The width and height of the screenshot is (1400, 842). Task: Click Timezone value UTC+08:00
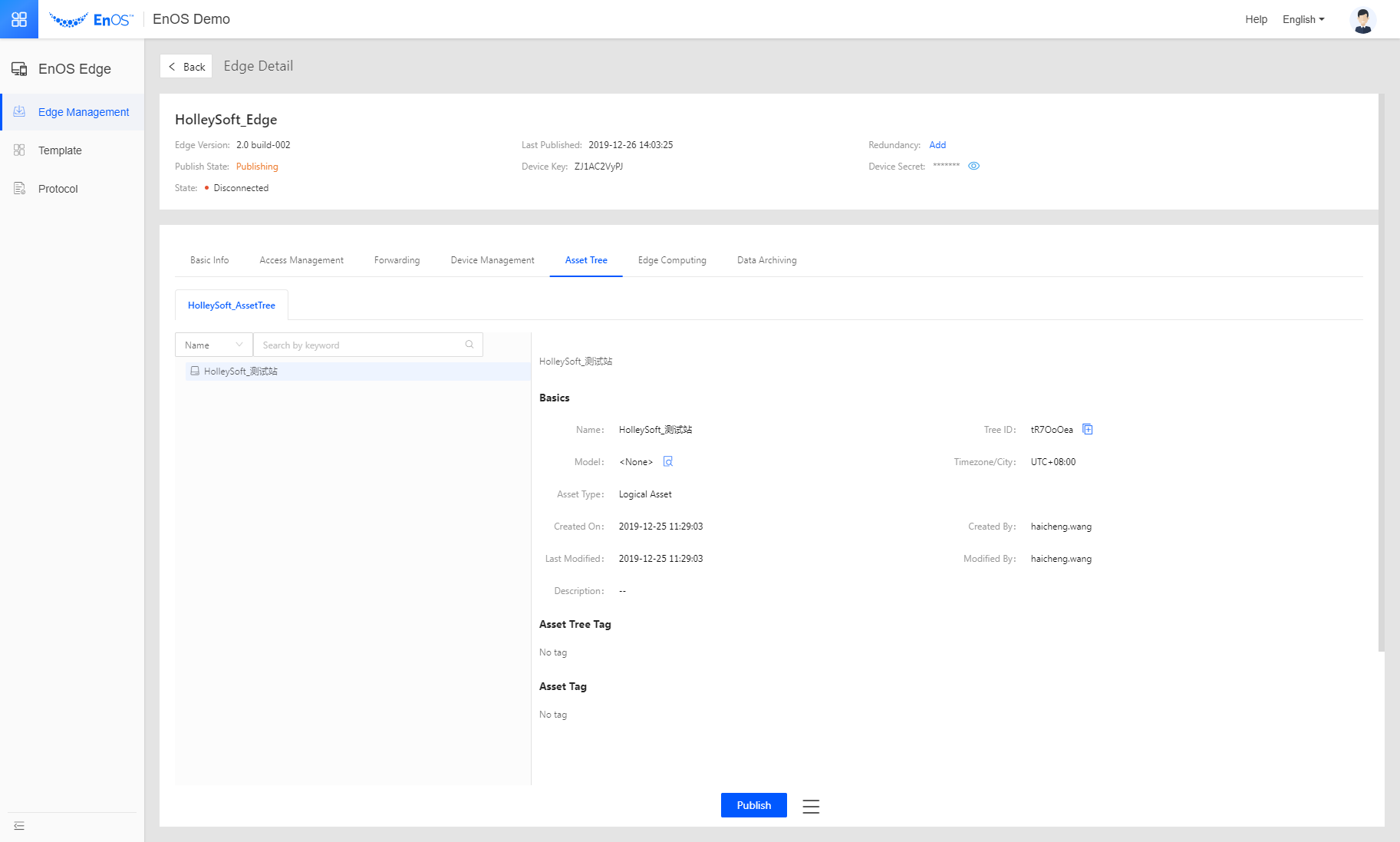(1053, 462)
